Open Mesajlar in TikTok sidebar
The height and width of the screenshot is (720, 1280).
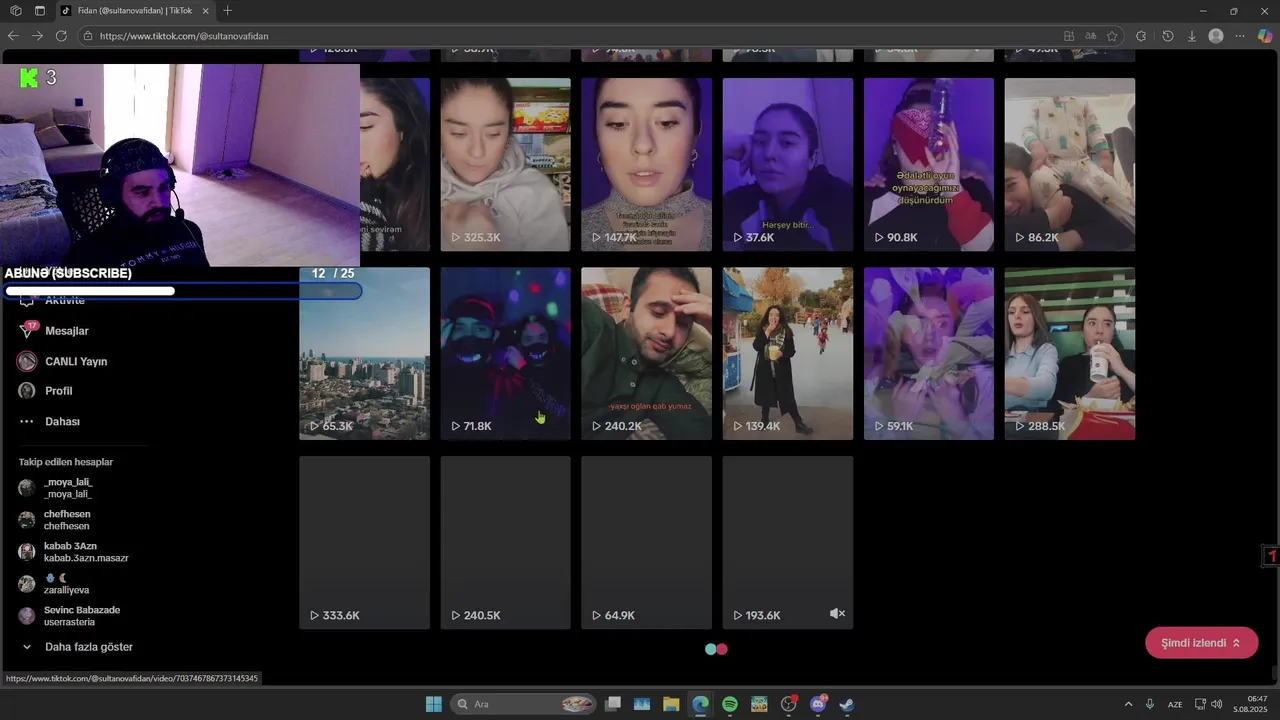point(67,331)
